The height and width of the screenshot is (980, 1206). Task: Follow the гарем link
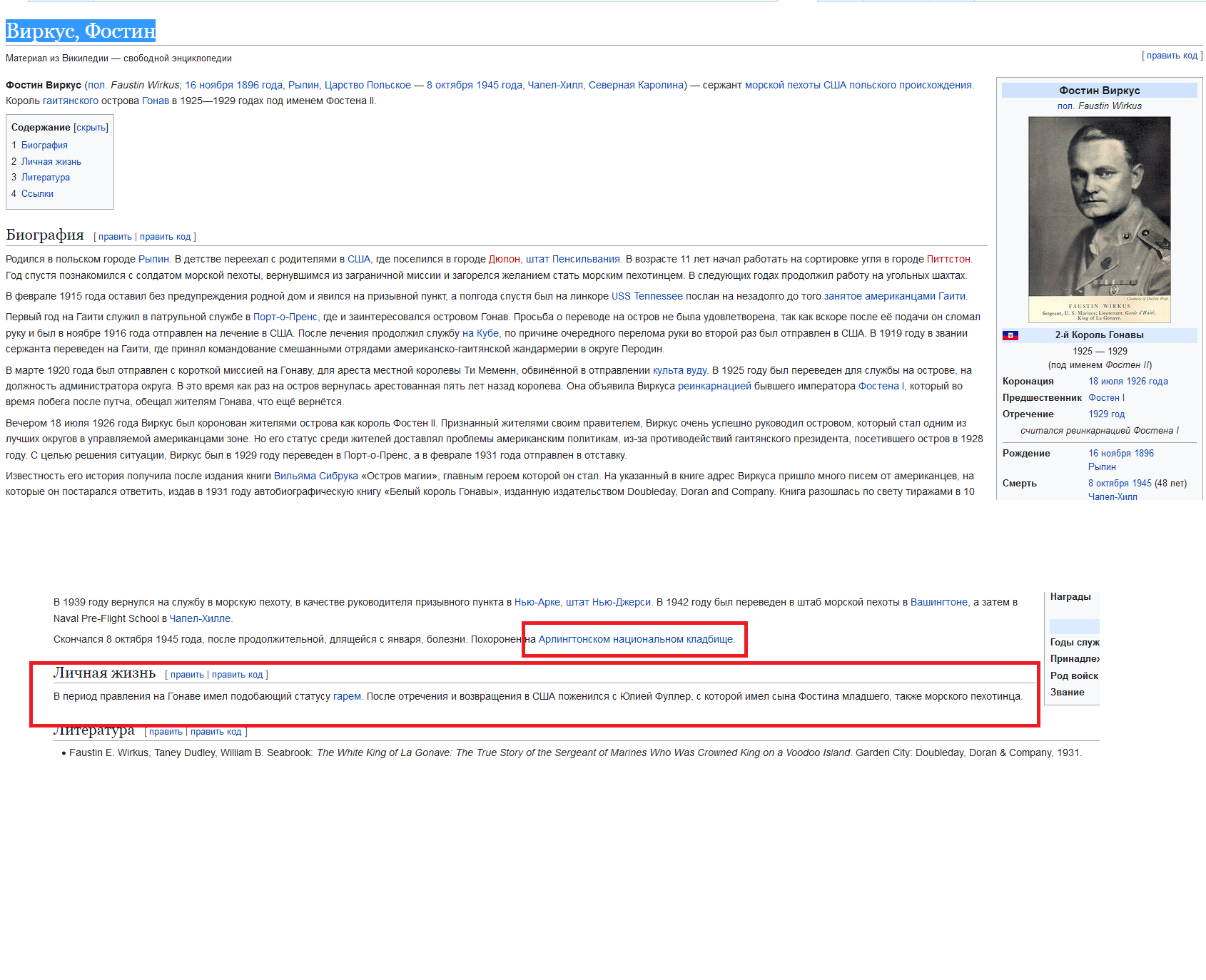[x=347, y=697]
